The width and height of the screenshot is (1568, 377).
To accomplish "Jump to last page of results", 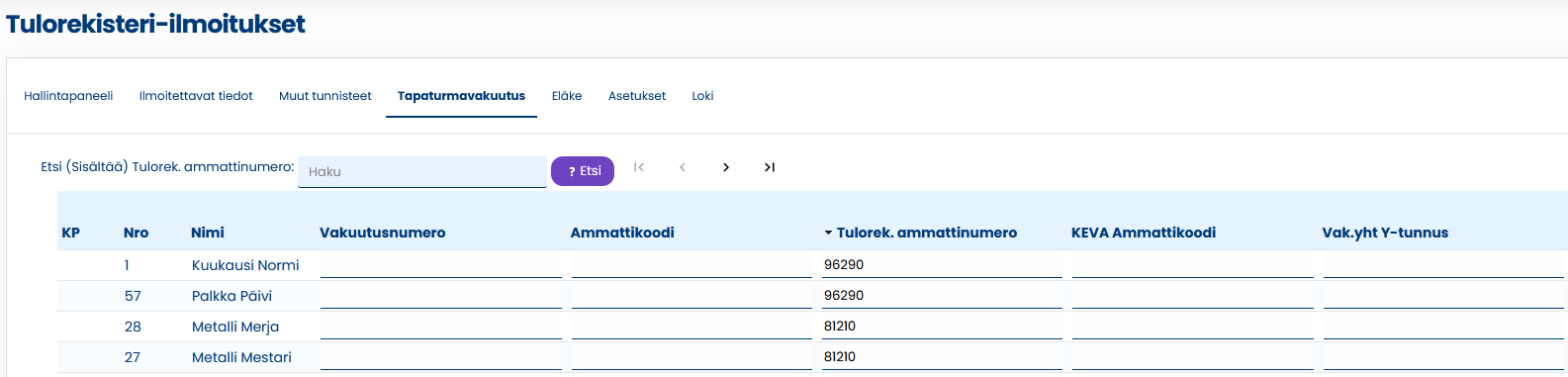I will (x=770, y=167).
